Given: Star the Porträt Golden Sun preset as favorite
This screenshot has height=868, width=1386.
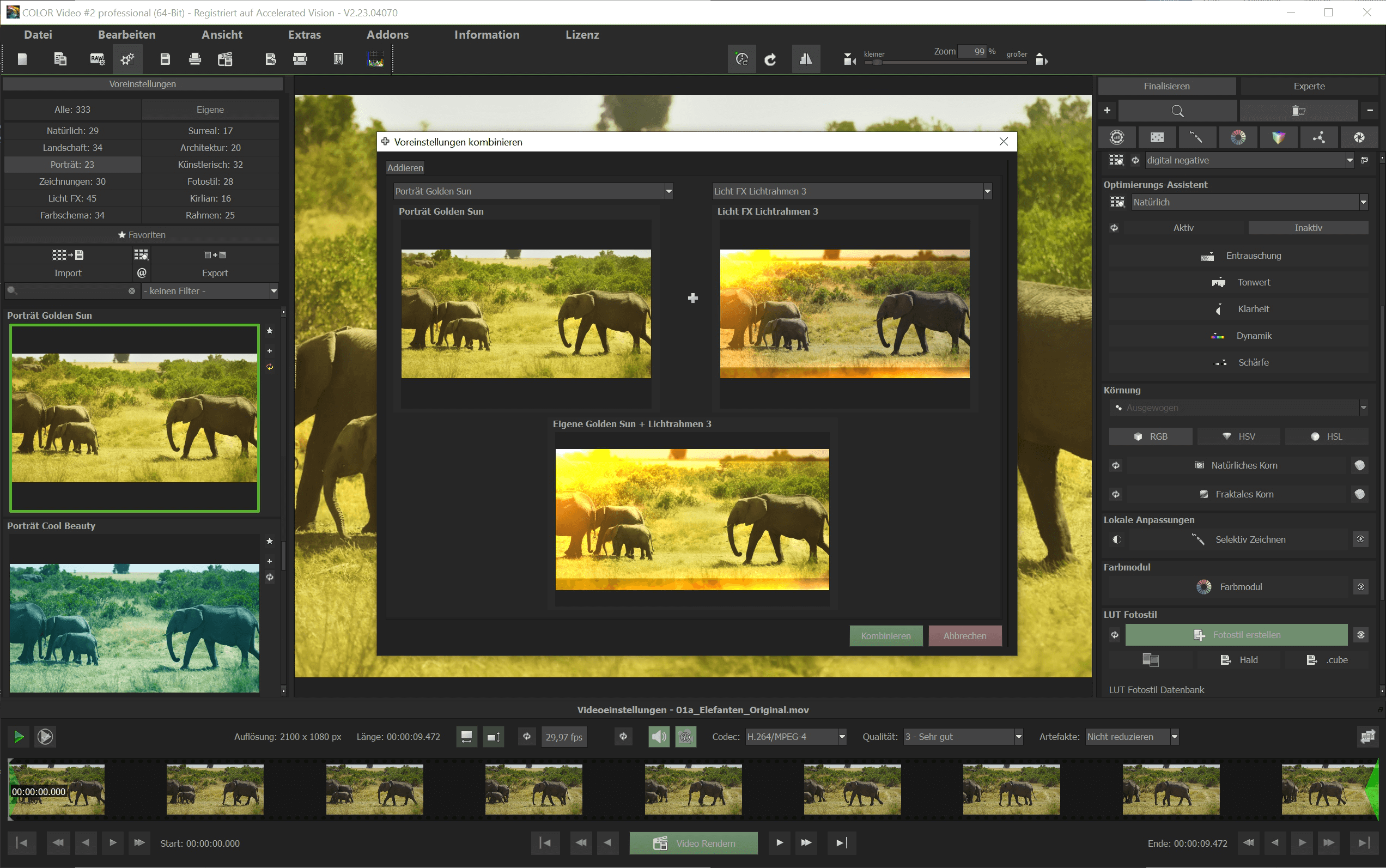Looking at the screenshot, I should [x=269, y=331].
